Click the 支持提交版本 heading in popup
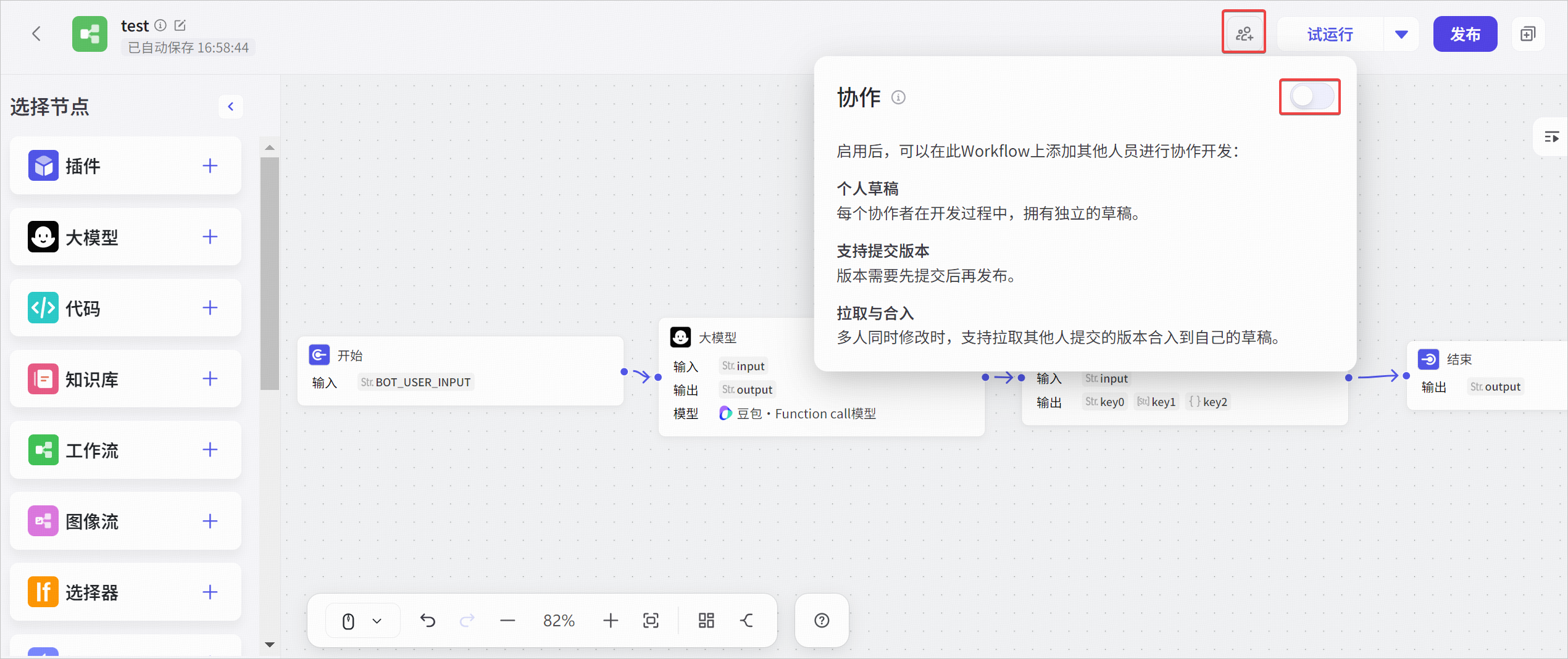 883,251
